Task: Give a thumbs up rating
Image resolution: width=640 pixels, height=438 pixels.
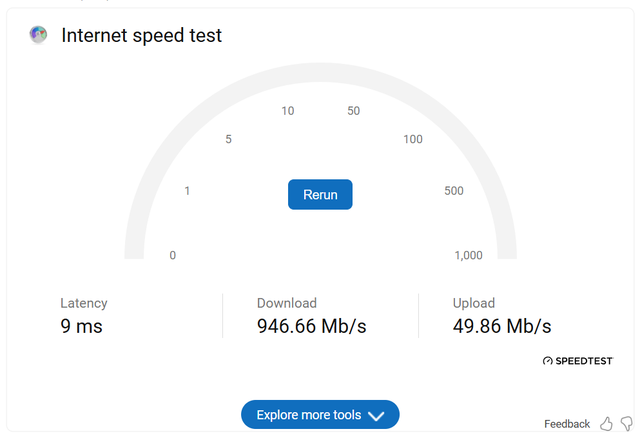Action: 607,424
